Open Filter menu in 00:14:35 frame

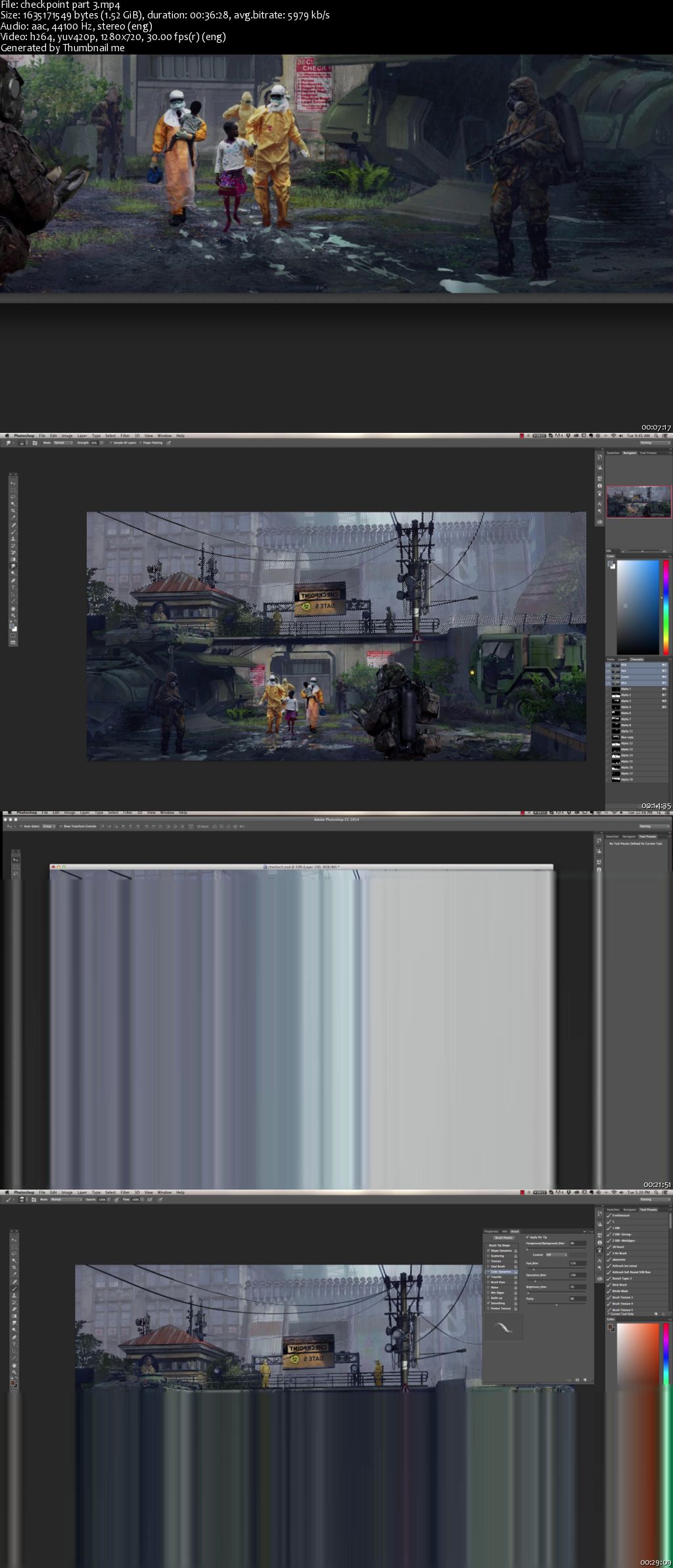click(x=124, y=436)
